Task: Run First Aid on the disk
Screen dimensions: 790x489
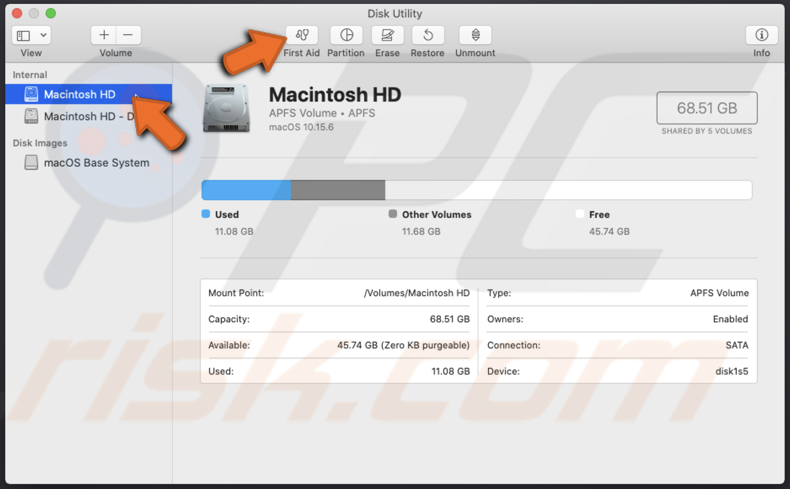Action: coord(301,35)
